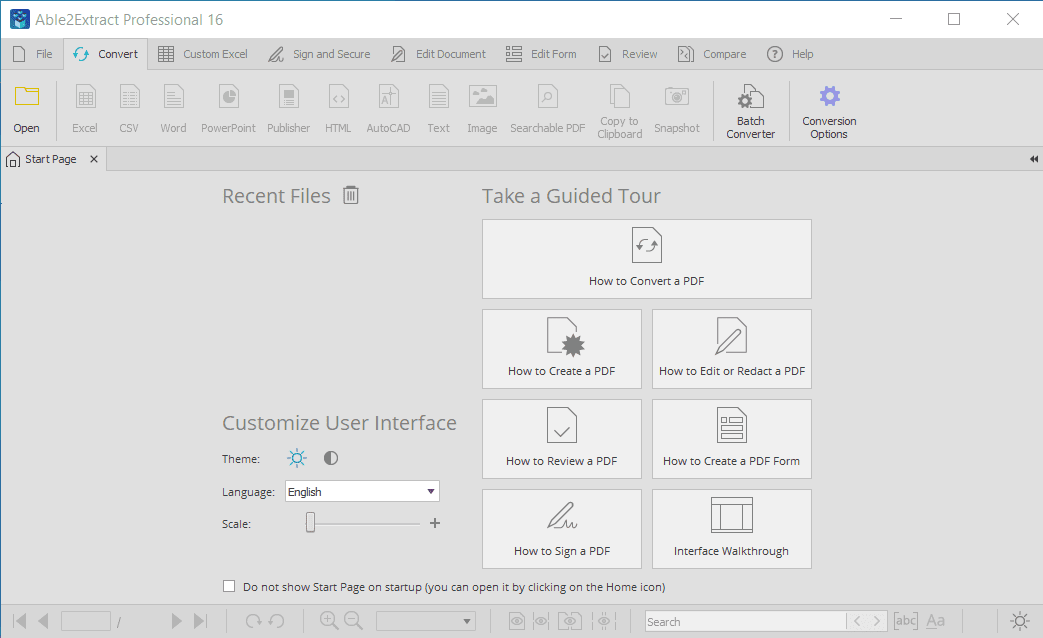Open the Edit Document tab
Viewport: 1043px width, 638px height.
tap(438, 55)
